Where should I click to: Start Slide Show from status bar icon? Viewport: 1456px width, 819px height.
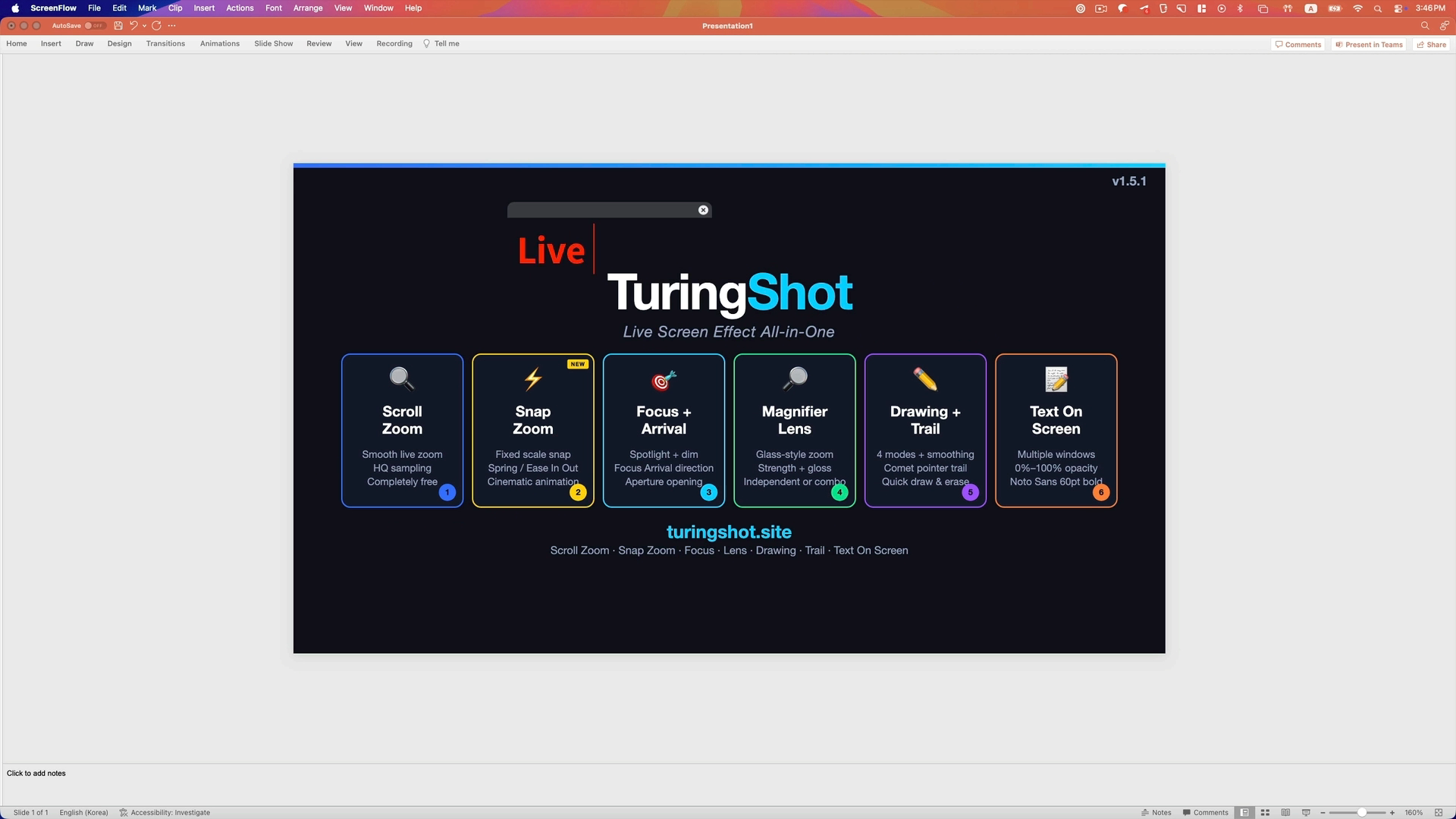click(1306, 812)
